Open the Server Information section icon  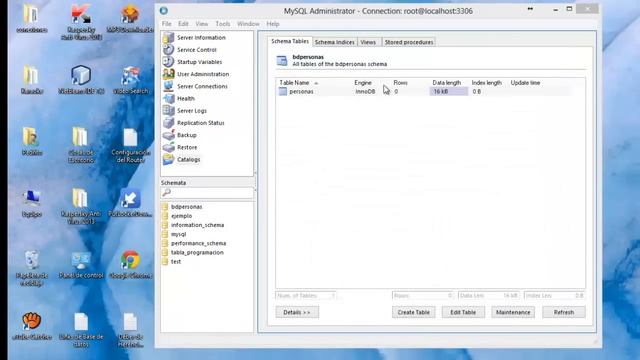click(x=169, y=38)
